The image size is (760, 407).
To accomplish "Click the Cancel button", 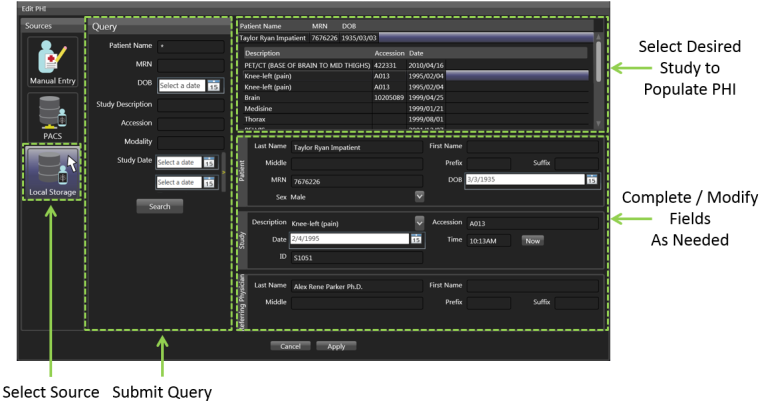I will (x=290, y=346).
